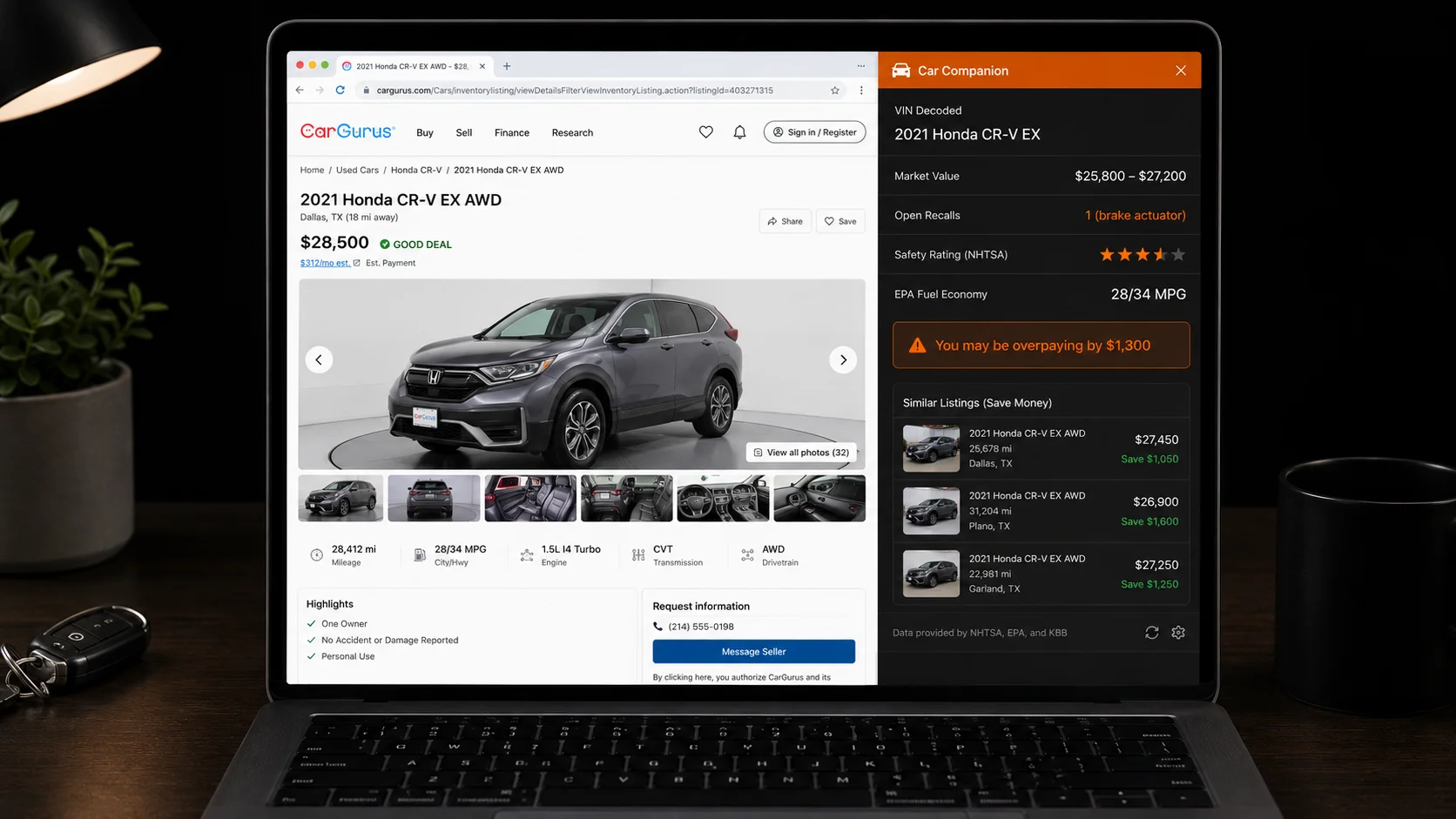This screenshot has height=819, width=1456.
Task: Select the rear-view car thumbnail
Action: click(x=434, y=498)
